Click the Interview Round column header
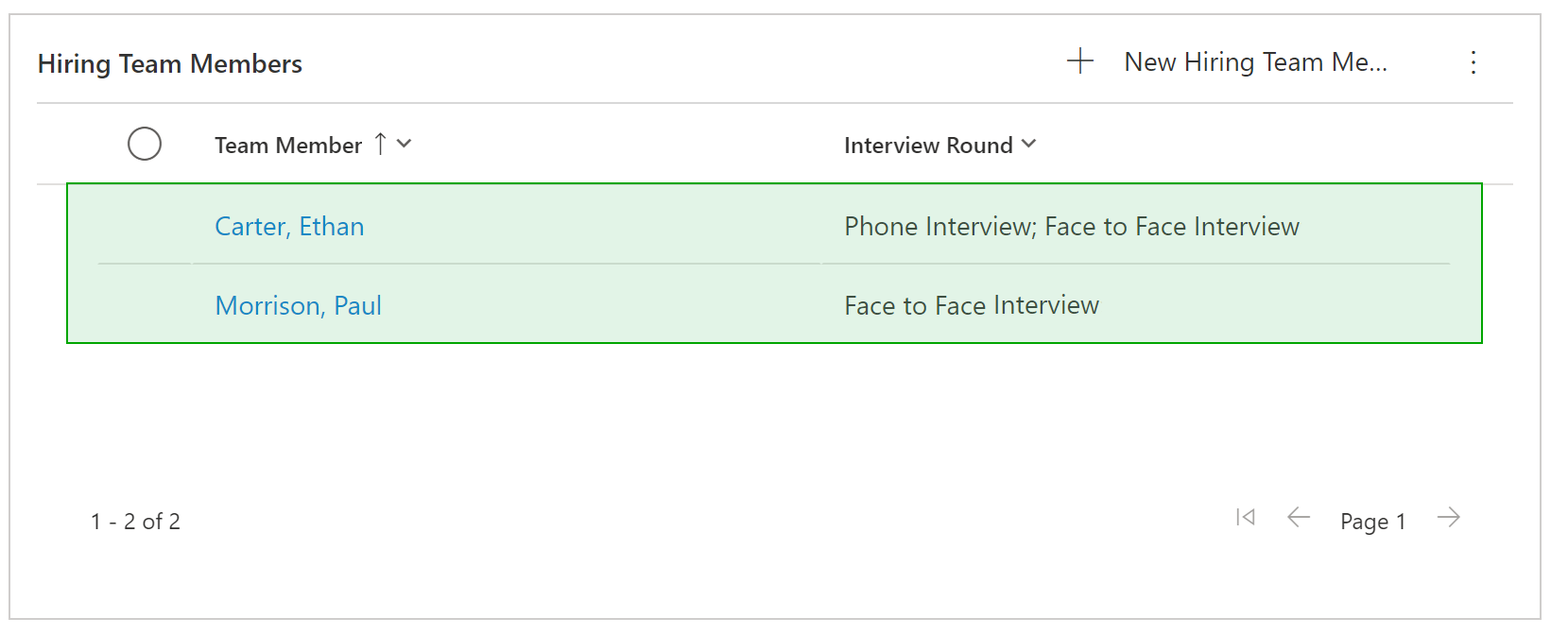 928,145
